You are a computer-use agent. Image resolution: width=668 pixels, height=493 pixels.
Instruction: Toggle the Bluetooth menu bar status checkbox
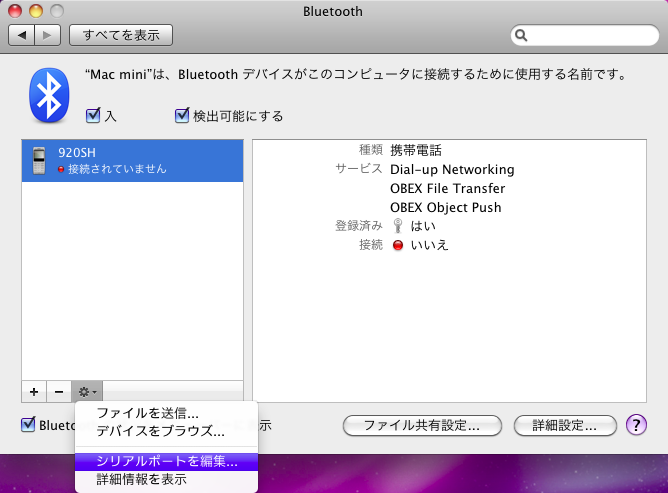(28, 424)
